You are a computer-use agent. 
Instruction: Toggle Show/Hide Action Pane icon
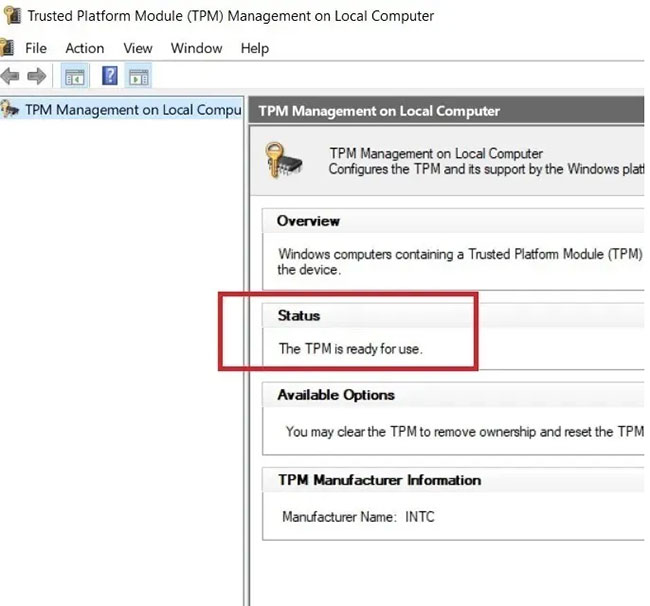click(138, 76)
